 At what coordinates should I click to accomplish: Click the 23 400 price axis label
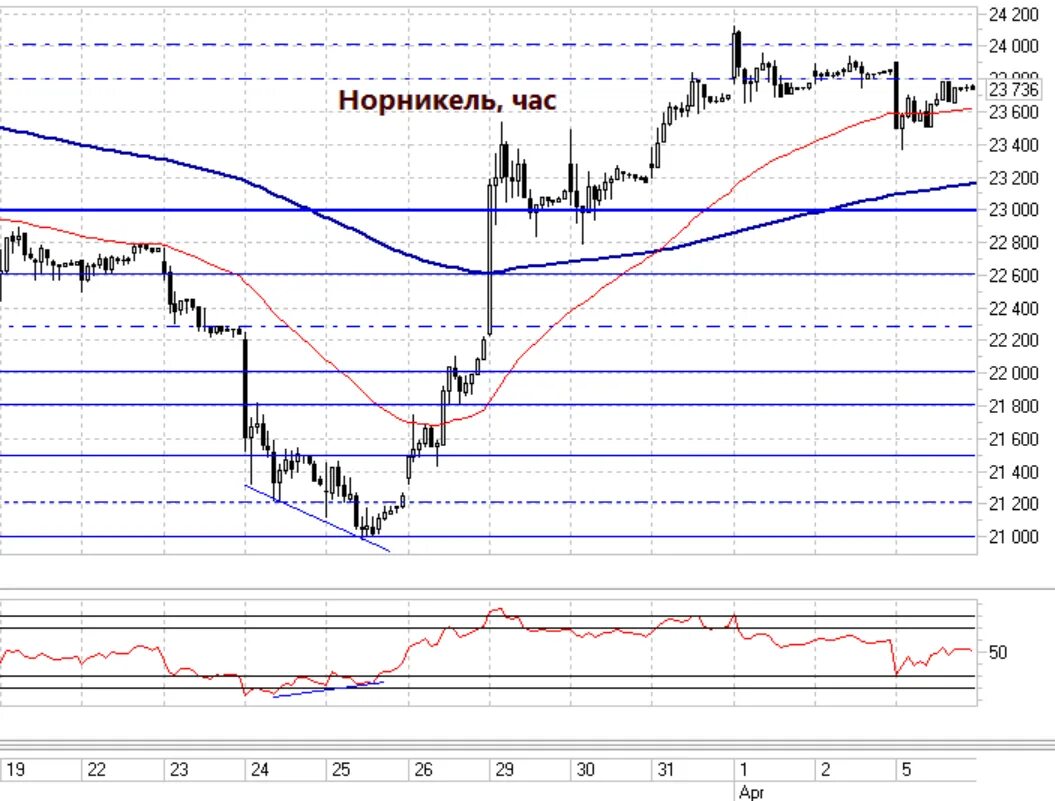point(1013,145)
